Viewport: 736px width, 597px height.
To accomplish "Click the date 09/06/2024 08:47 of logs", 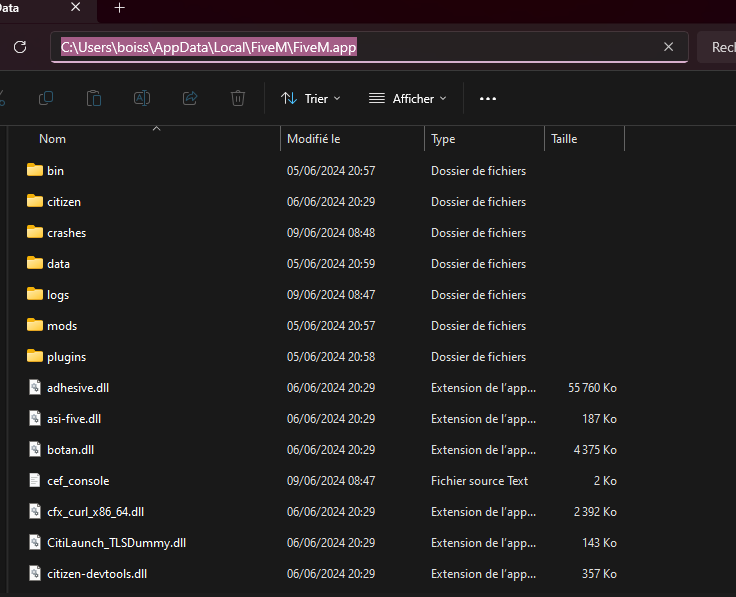I will (x=331, y=295).
